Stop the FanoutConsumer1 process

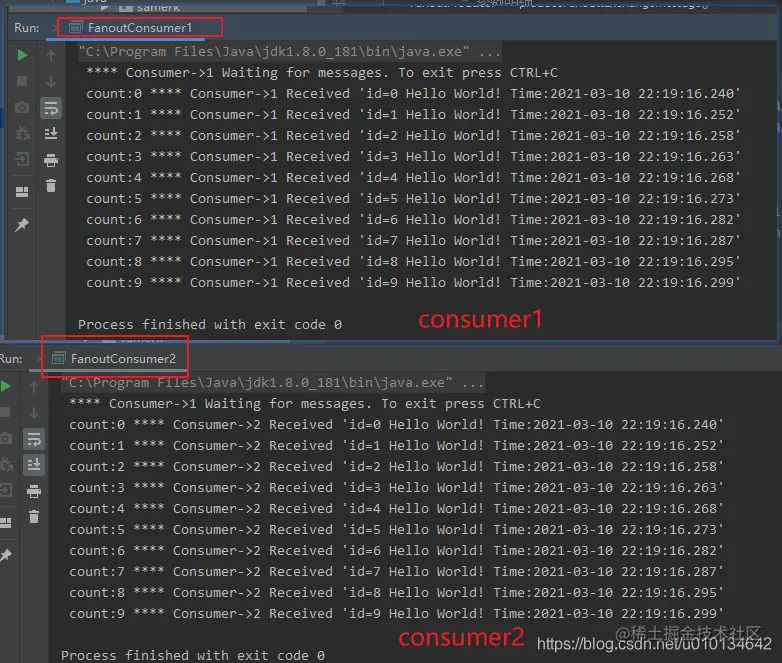22,81
